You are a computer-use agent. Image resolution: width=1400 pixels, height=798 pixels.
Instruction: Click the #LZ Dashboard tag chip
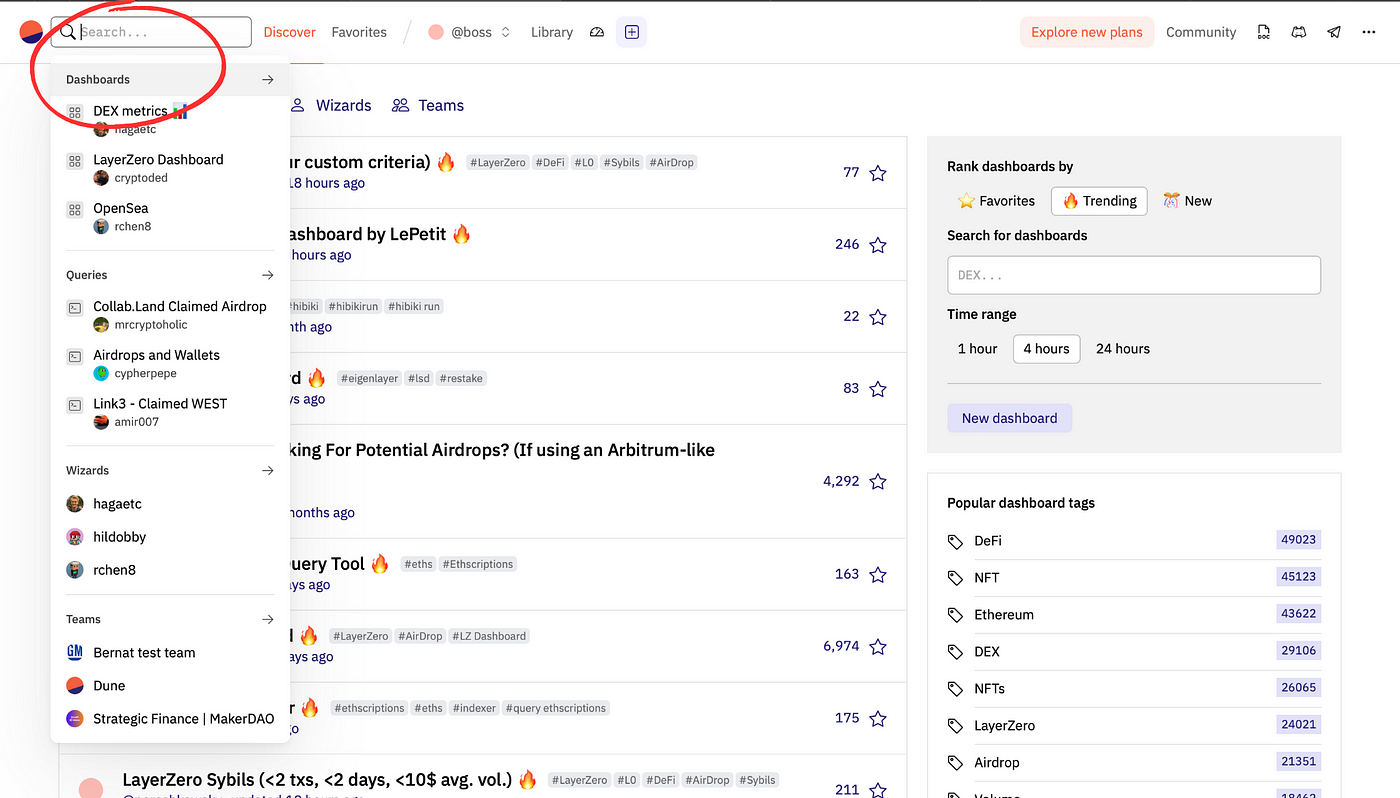(x=490, y=636)
